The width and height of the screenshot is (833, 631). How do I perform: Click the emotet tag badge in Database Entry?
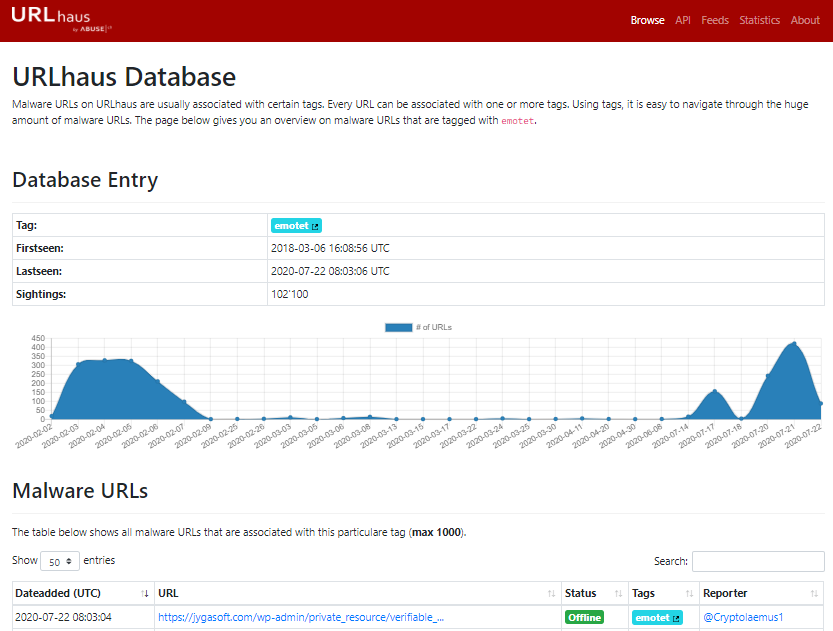[296, 226]
